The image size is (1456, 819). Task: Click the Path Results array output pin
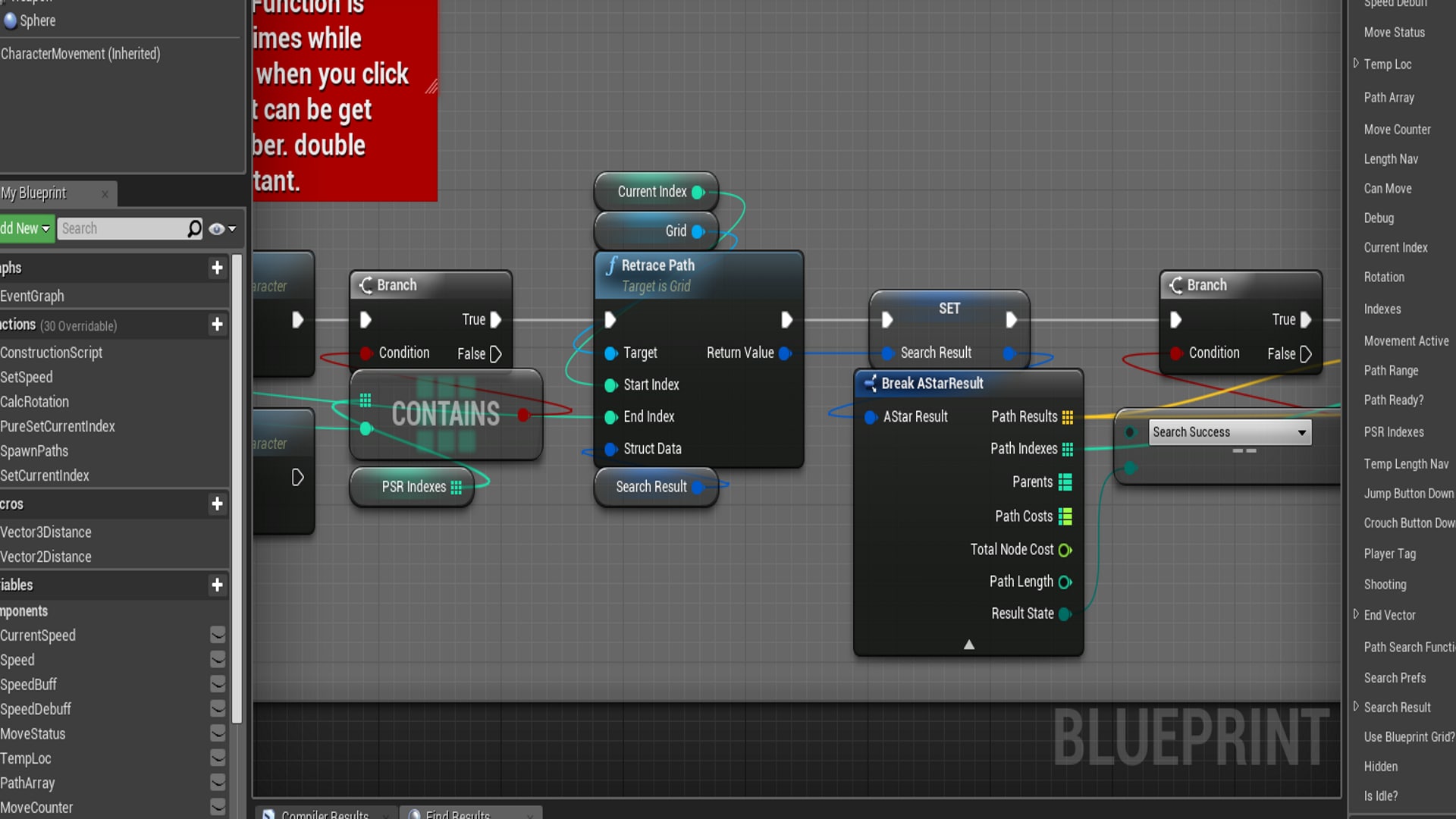point(1068,417)
